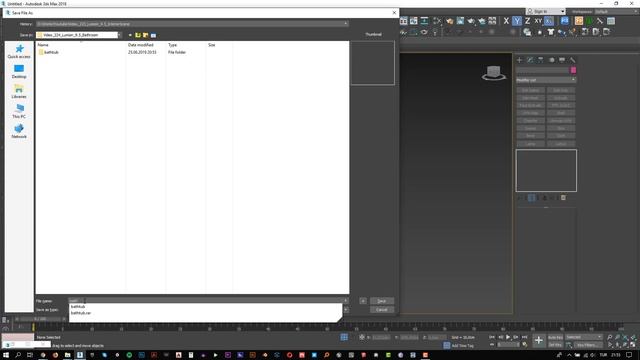Open File Explorer from taskbar

[x=67, y=355]
